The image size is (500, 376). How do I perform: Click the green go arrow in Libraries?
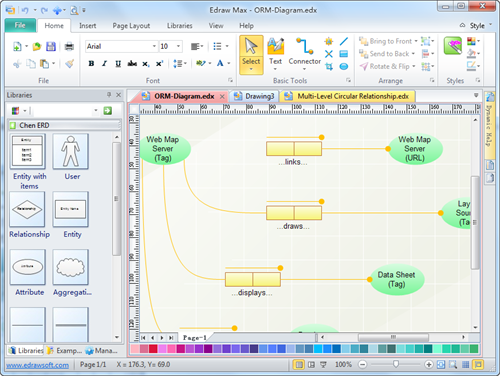coord(107,110)
